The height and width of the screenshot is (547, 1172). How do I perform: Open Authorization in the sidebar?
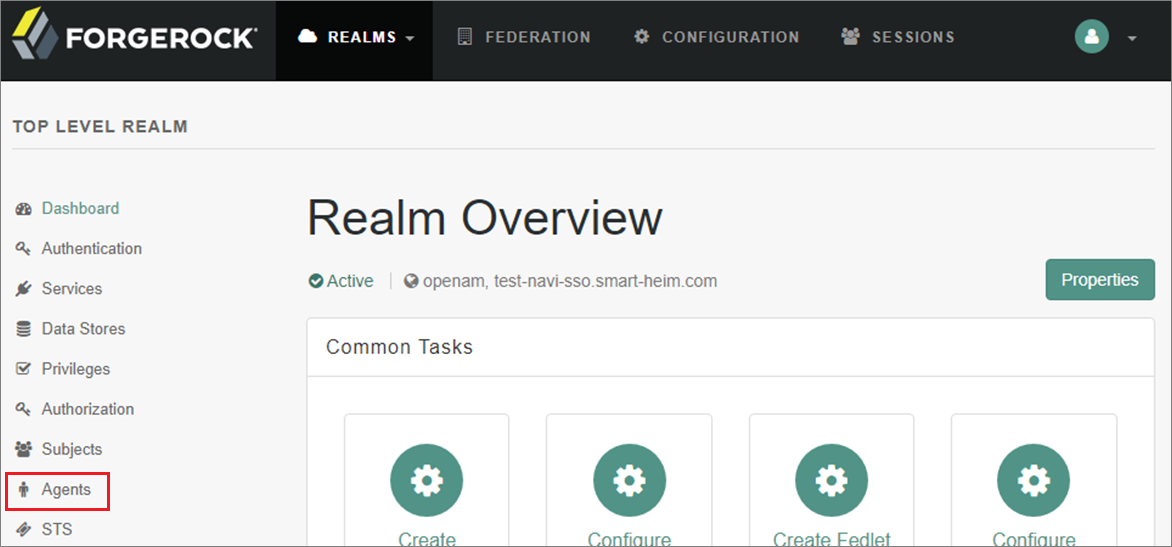pyautogui.click(x=87, y=410)
